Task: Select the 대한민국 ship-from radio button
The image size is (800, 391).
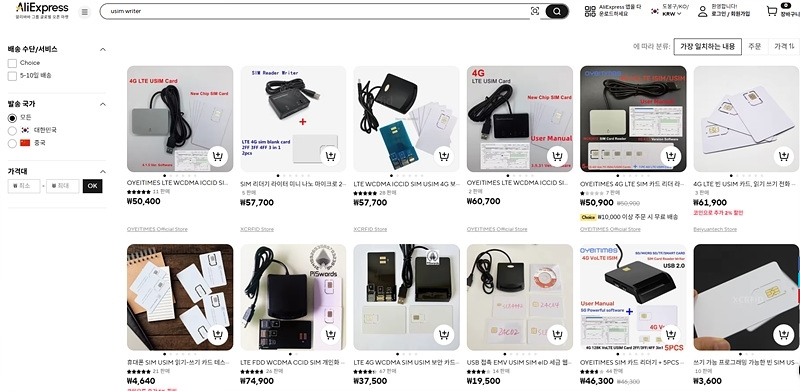Action: tap(12, 131)
